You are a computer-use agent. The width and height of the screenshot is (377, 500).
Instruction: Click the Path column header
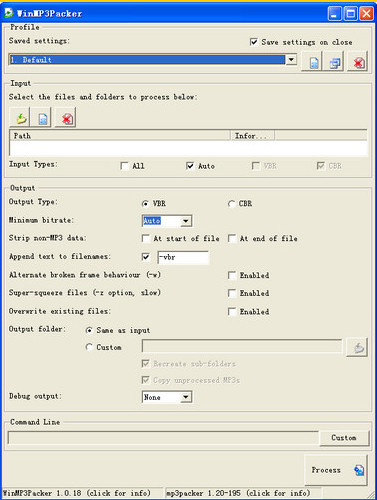(120, 136)
